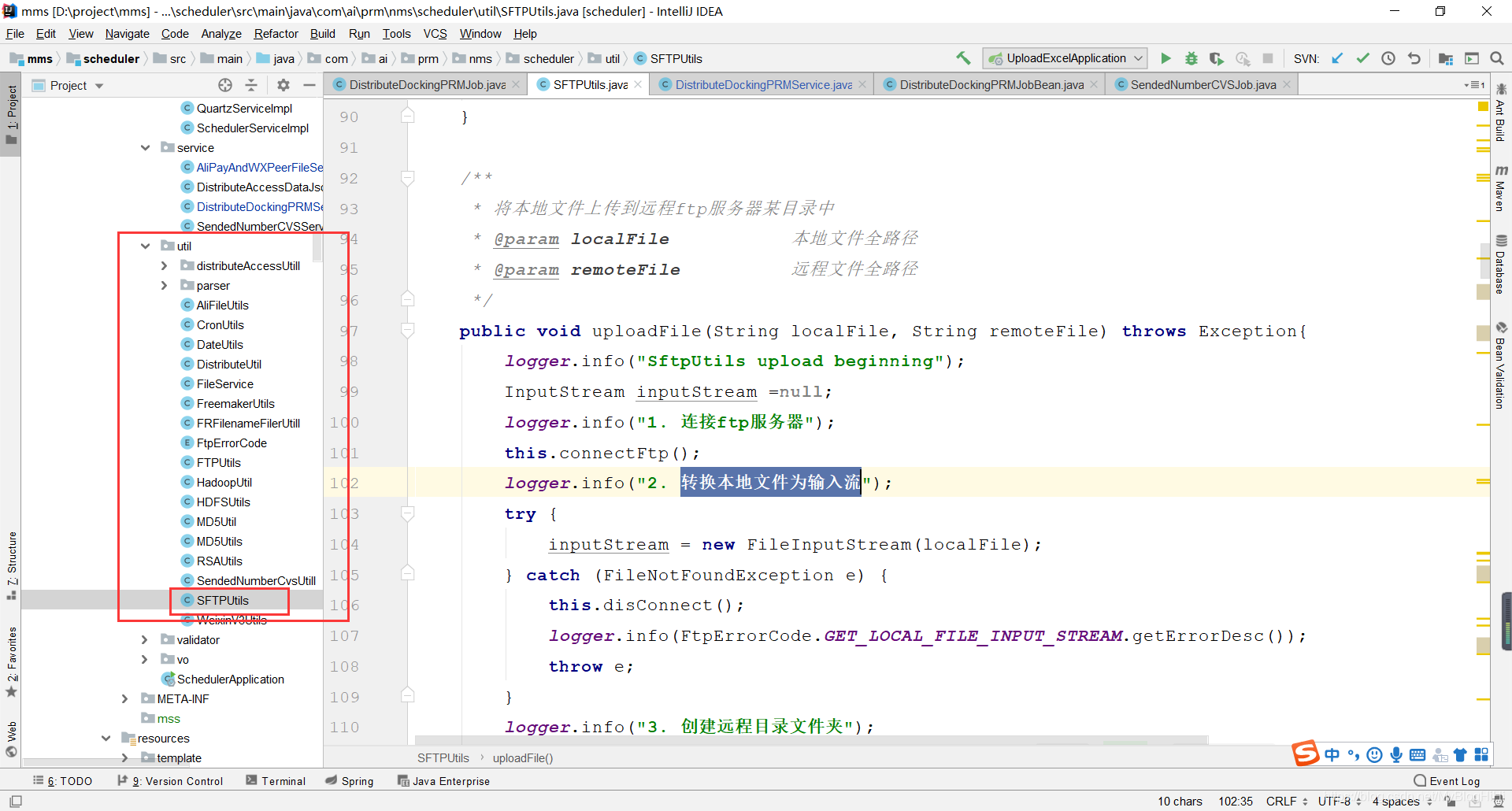Click Collapse All icon in Project panel

[x=251, y=85]
